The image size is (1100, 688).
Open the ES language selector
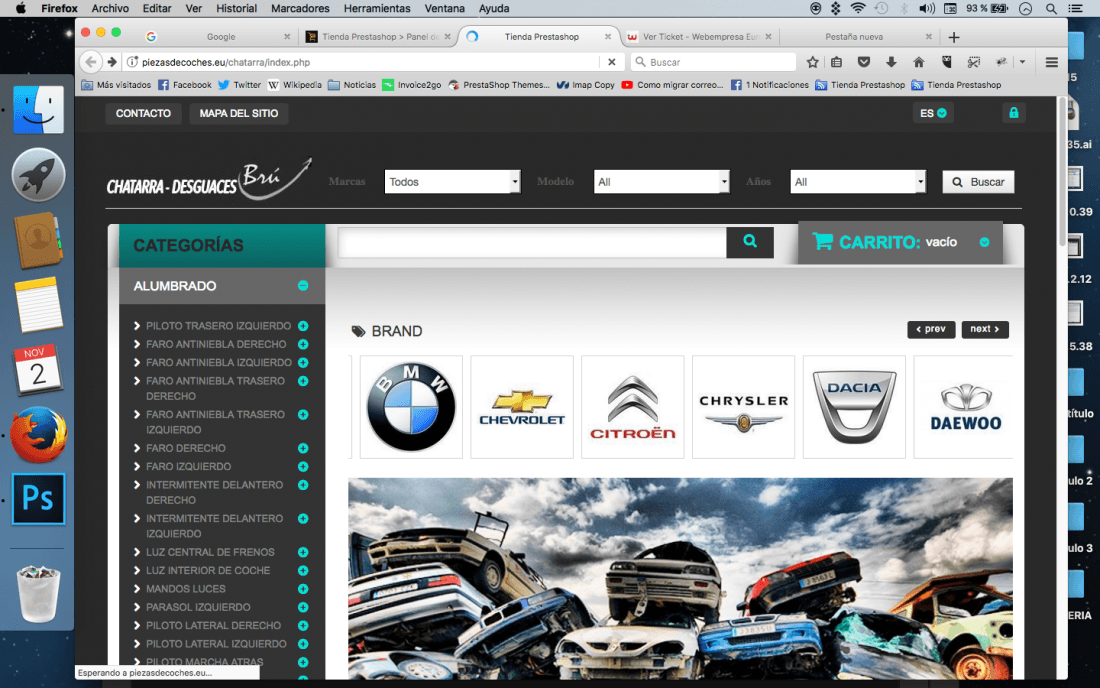(x=933, y=113)
